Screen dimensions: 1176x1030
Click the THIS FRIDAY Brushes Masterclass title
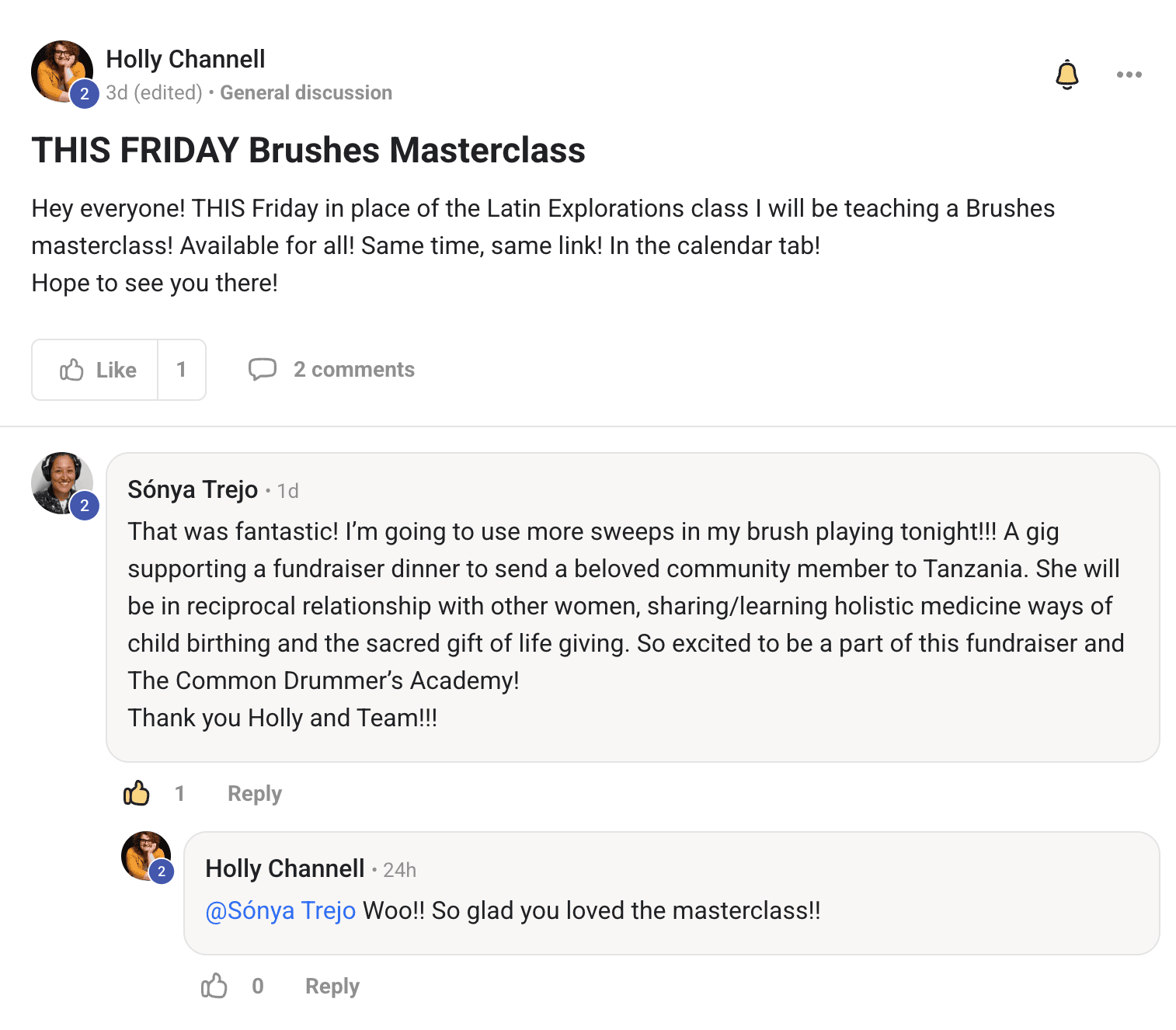click(308, 150)
